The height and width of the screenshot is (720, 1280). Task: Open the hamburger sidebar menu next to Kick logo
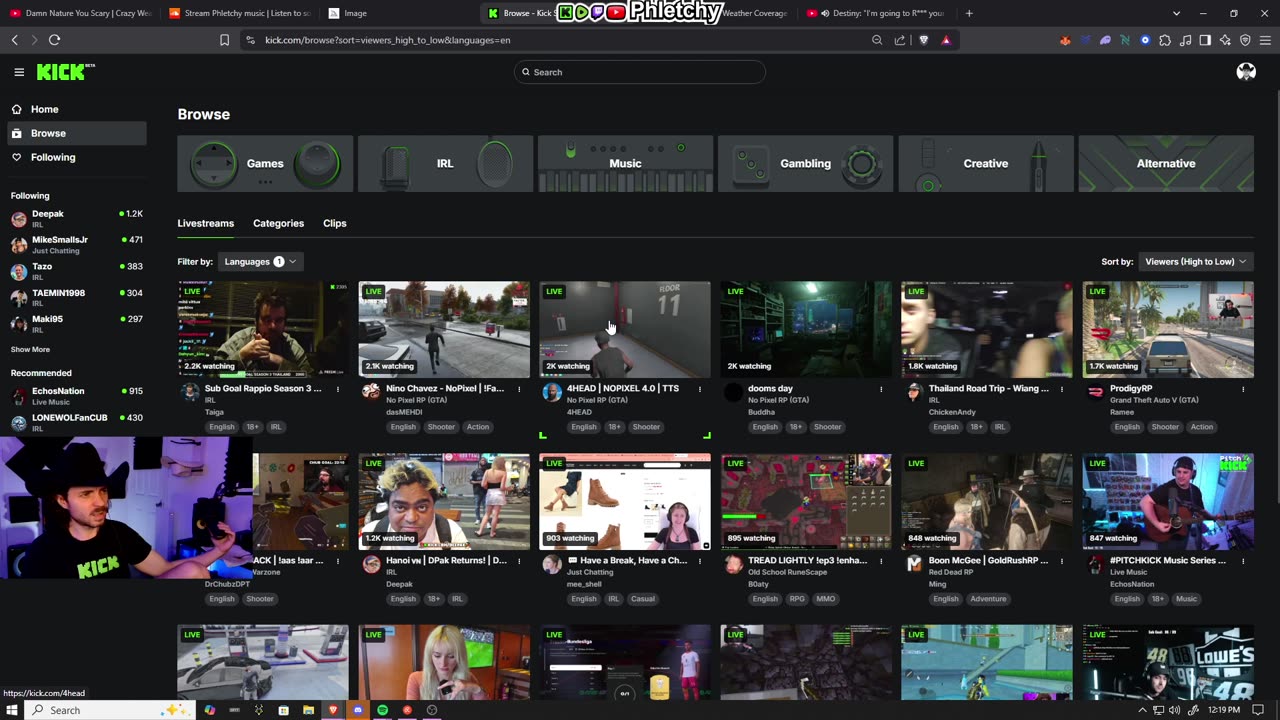click(19, 72)
